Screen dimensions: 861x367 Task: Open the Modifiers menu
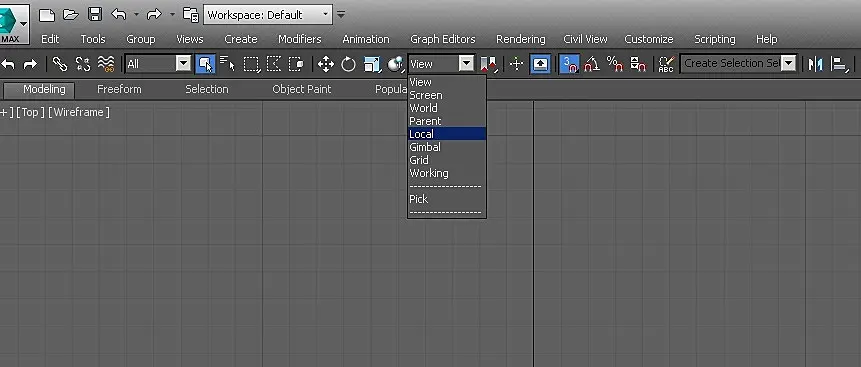point(299,39)
